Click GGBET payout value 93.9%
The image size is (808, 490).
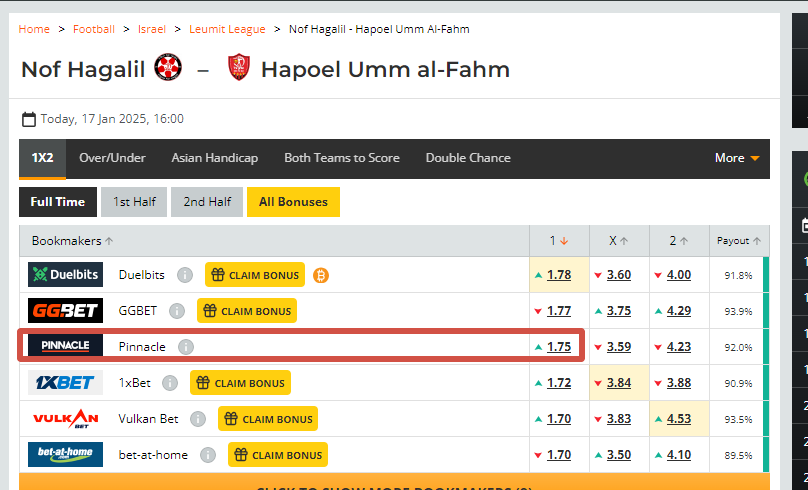(x=738, y=312)
